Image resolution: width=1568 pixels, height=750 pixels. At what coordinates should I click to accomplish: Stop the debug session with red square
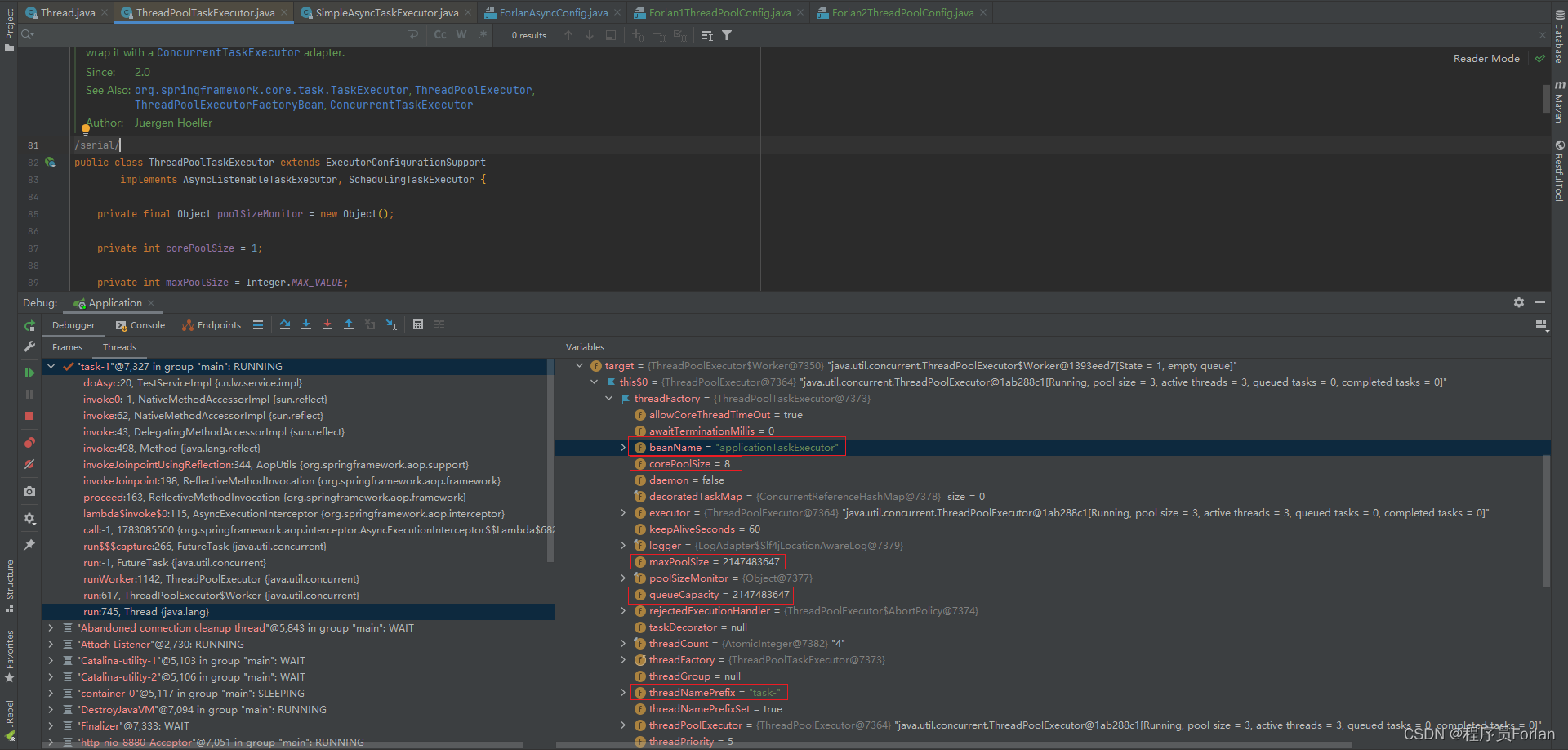29,416
